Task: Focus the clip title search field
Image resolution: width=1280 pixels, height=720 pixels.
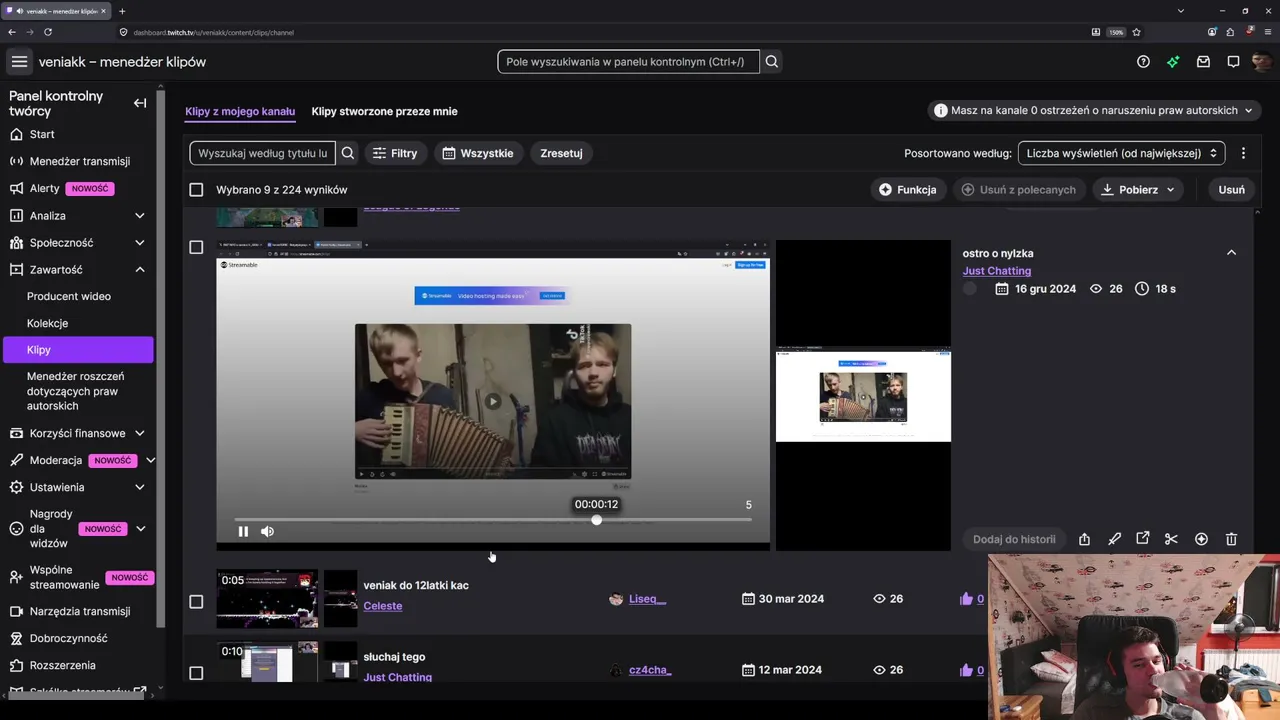Action: point(263,153)
